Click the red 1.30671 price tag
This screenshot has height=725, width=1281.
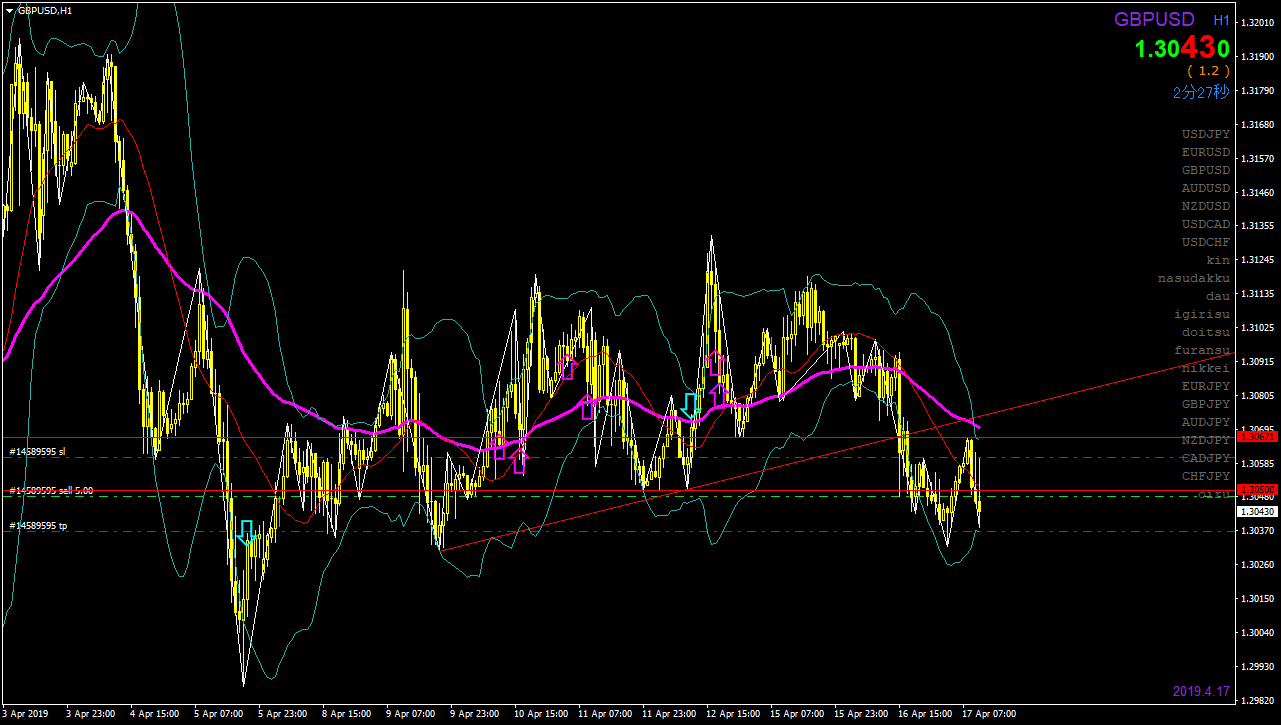click(x=1257, y=437)
